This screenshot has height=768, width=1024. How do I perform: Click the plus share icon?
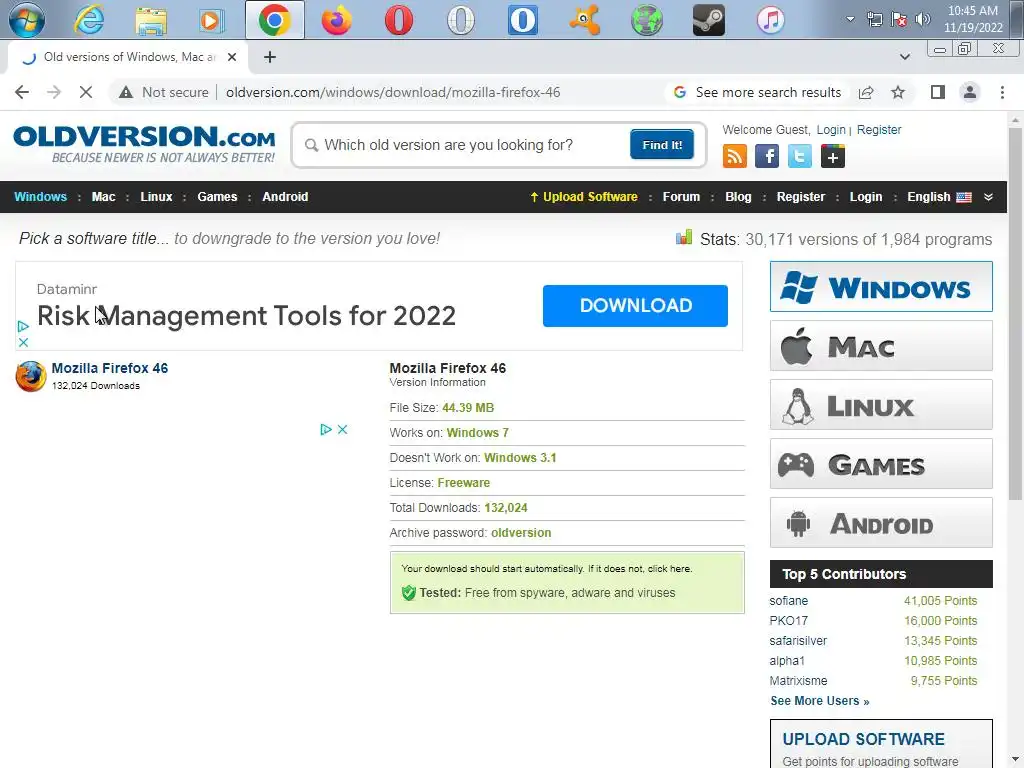(833, 156)
